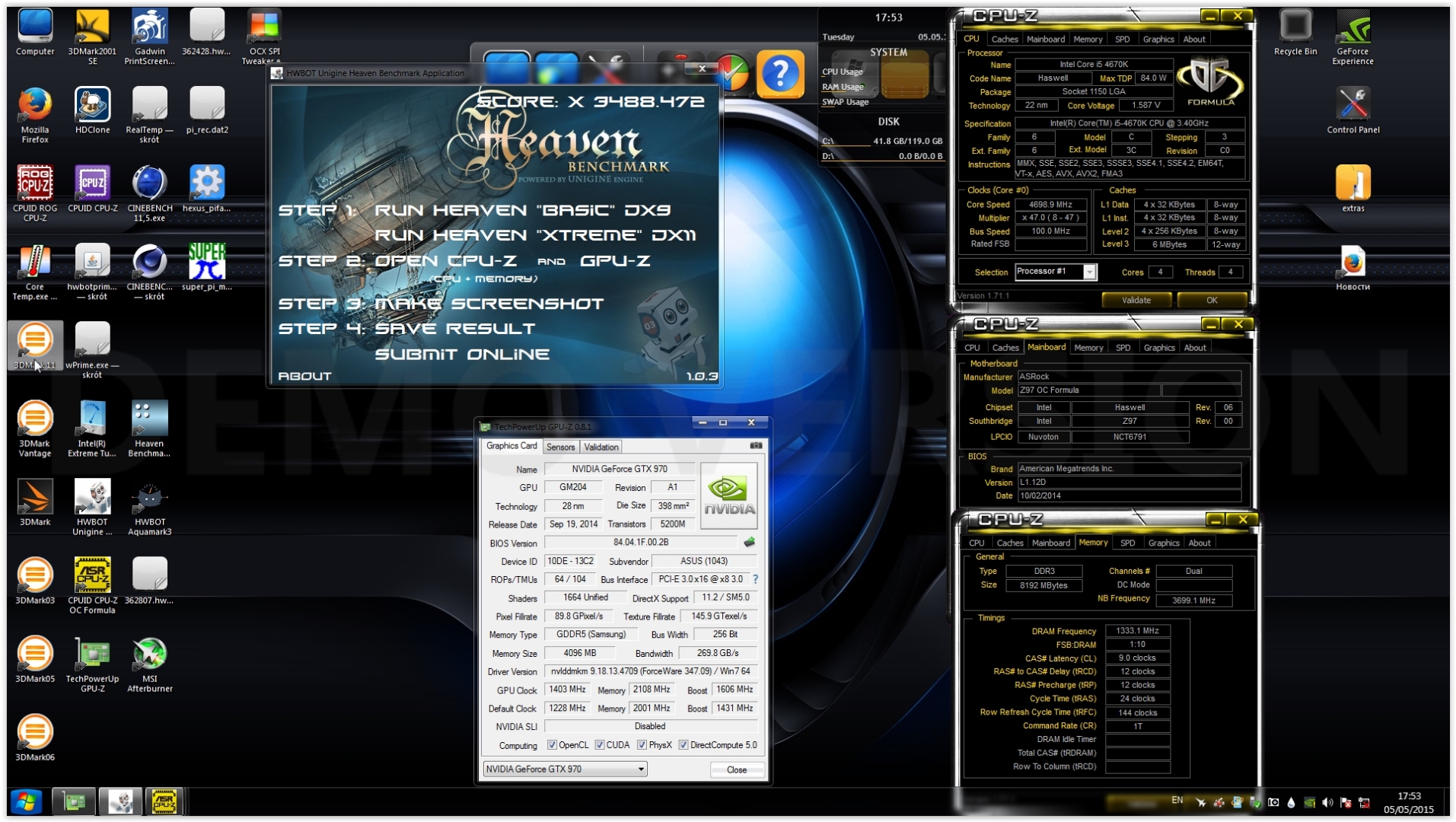Image resolution: width=1456 pixels, height=822 pixels.
Task: Click About in the Heaven app
Action: tap(304, 376)
